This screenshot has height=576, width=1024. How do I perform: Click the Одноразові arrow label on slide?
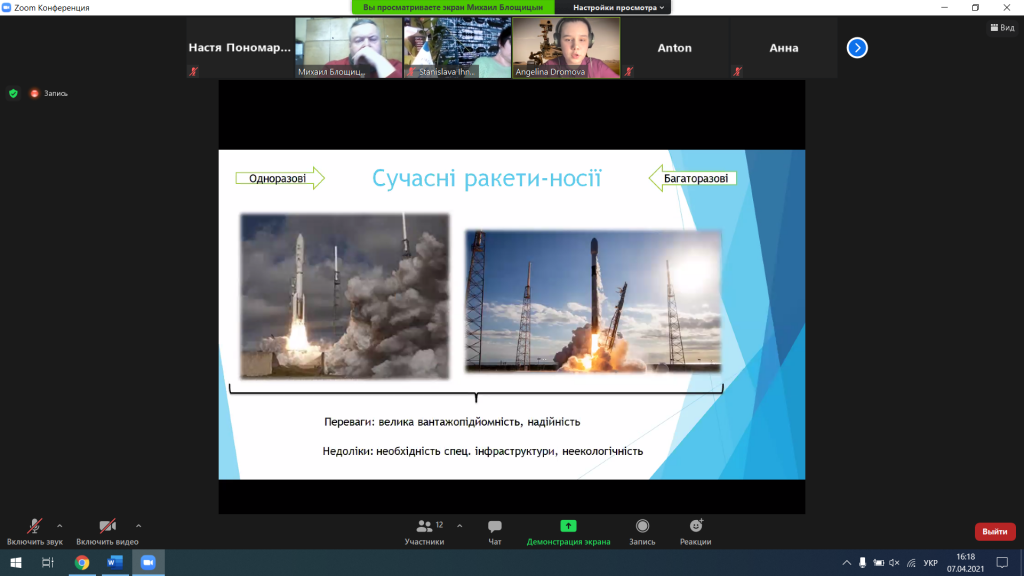click(x=280, y=178)
